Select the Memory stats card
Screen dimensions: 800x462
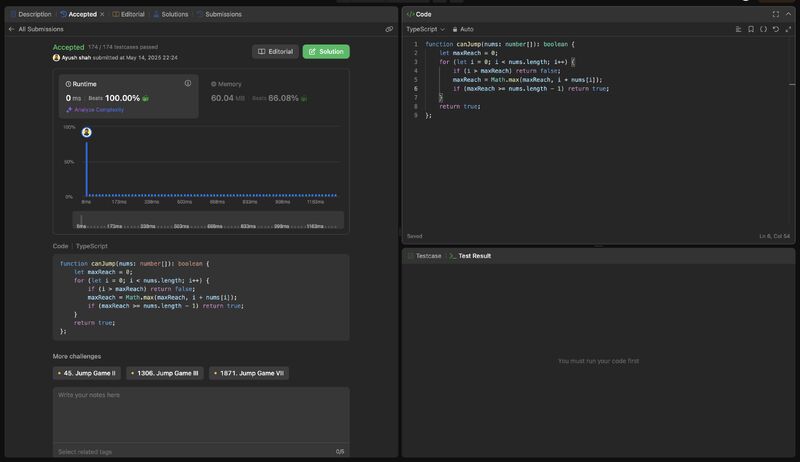point(273,96)
